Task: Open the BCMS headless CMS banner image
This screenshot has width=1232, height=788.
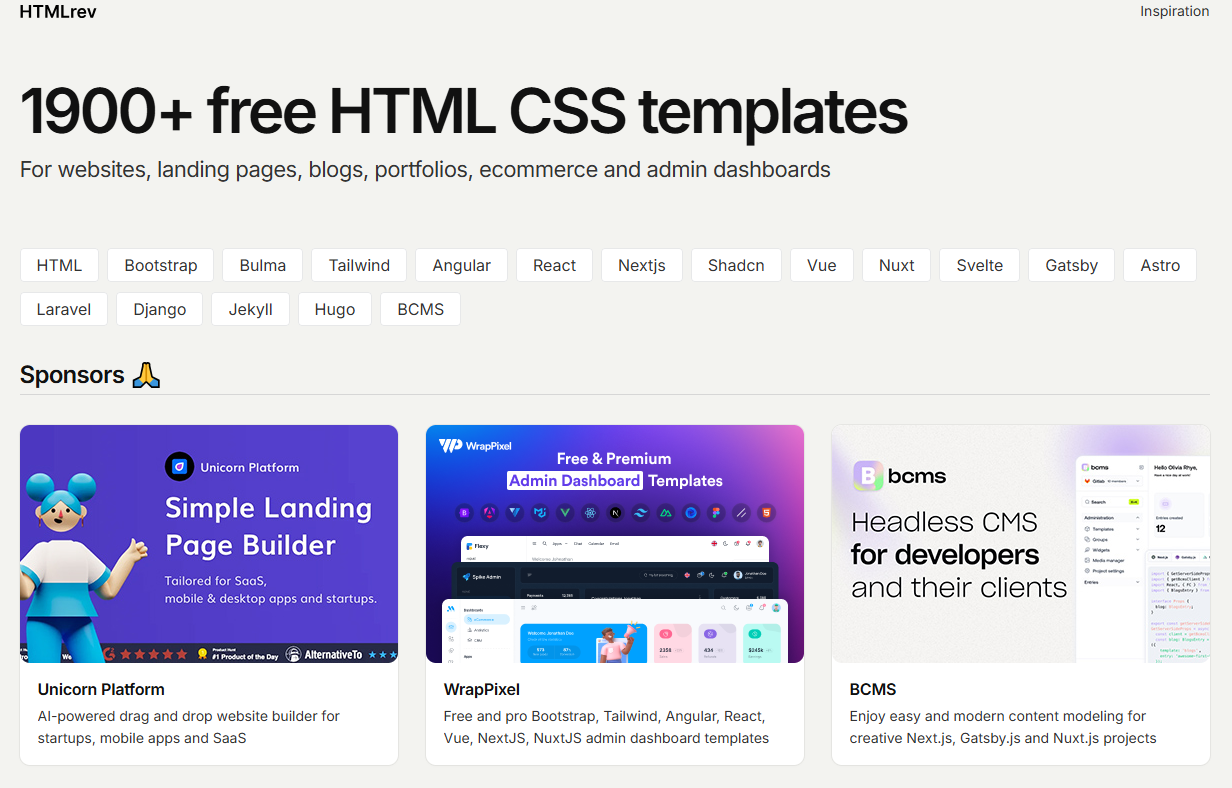Action: (x=1021, y=544)
